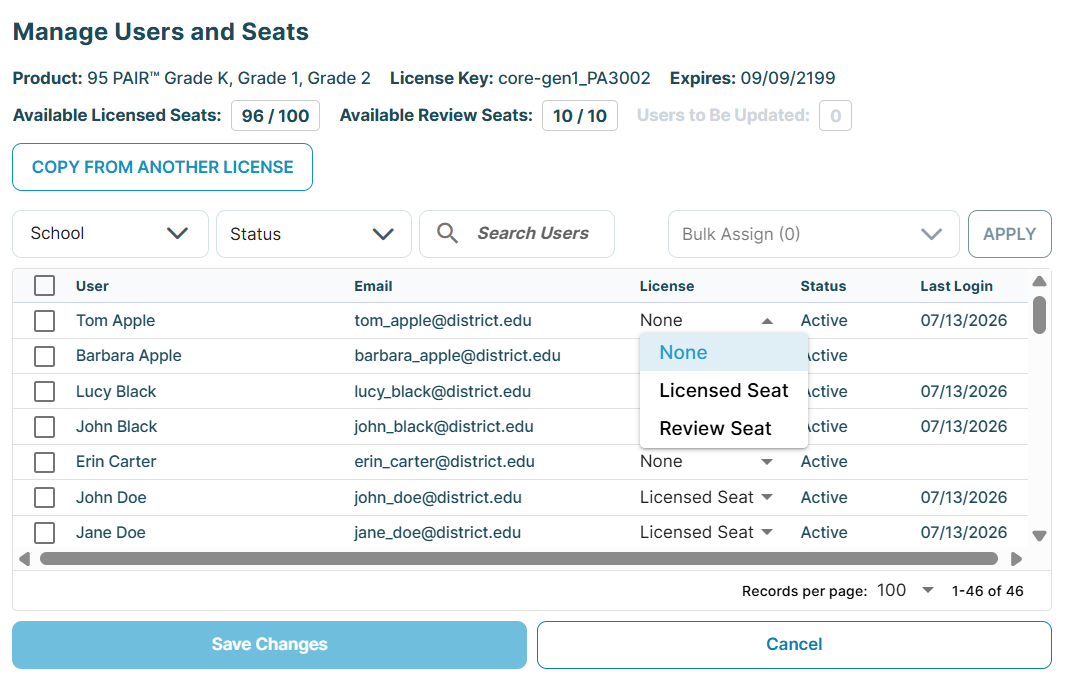Click the horizontal scroll left arrow
This screenshot has width=1065, height=684.
point(24,559)
